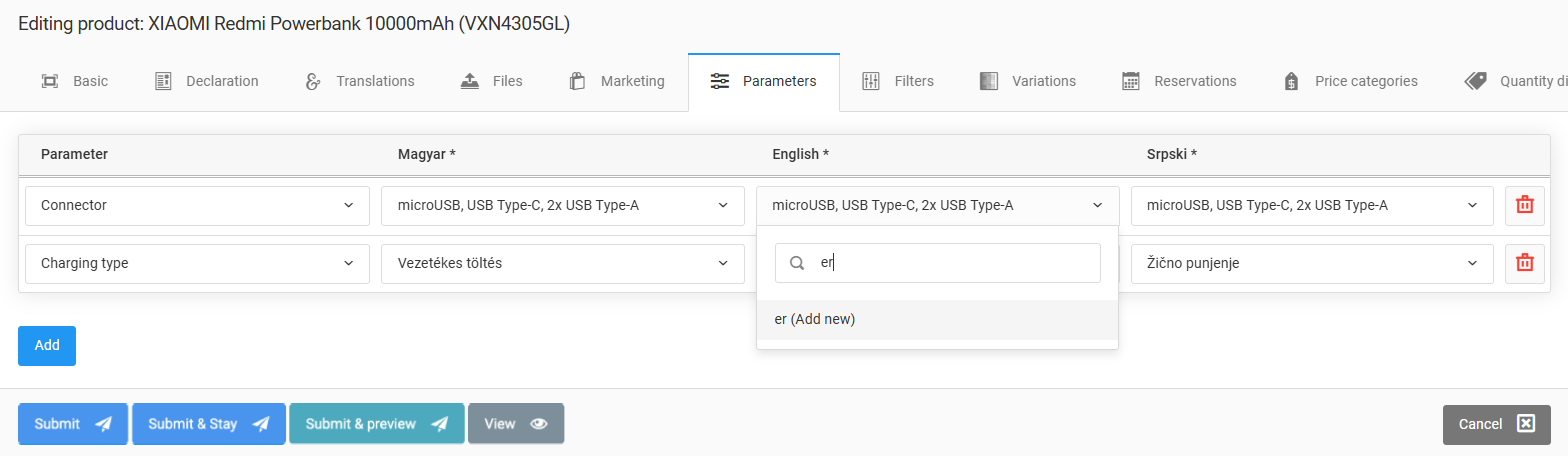
Task: Click the Submit & Stay button
Action: tap(209, 424)
